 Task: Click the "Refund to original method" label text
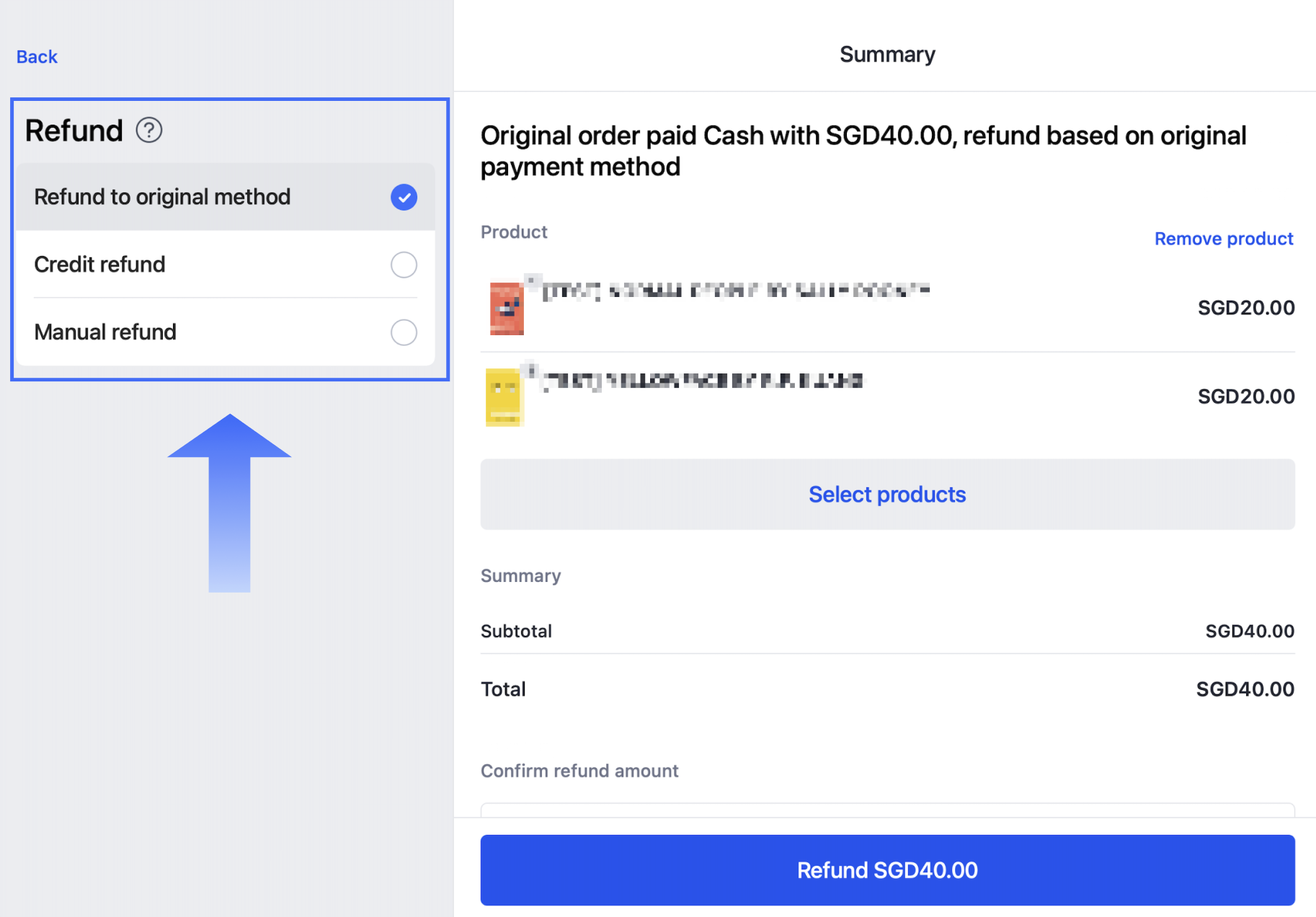(x=162, y=197)
